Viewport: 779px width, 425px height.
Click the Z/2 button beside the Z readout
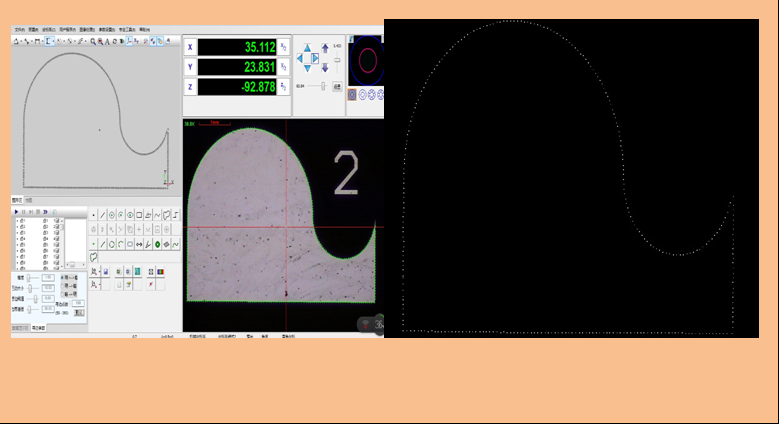point(283,87)
